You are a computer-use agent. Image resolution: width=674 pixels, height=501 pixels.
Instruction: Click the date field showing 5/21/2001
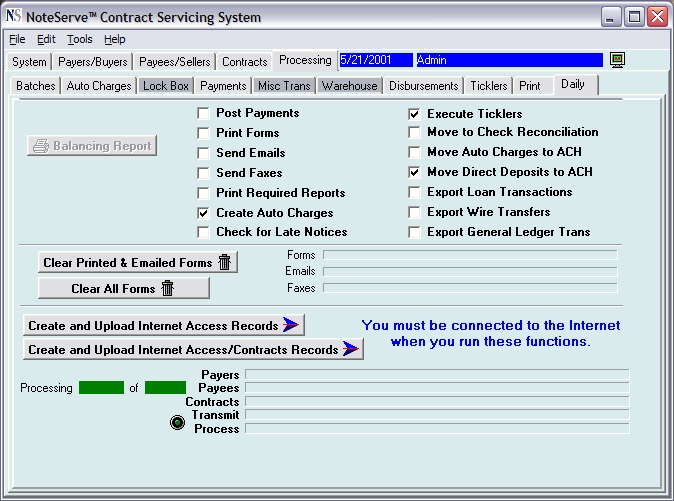(376, 60)
